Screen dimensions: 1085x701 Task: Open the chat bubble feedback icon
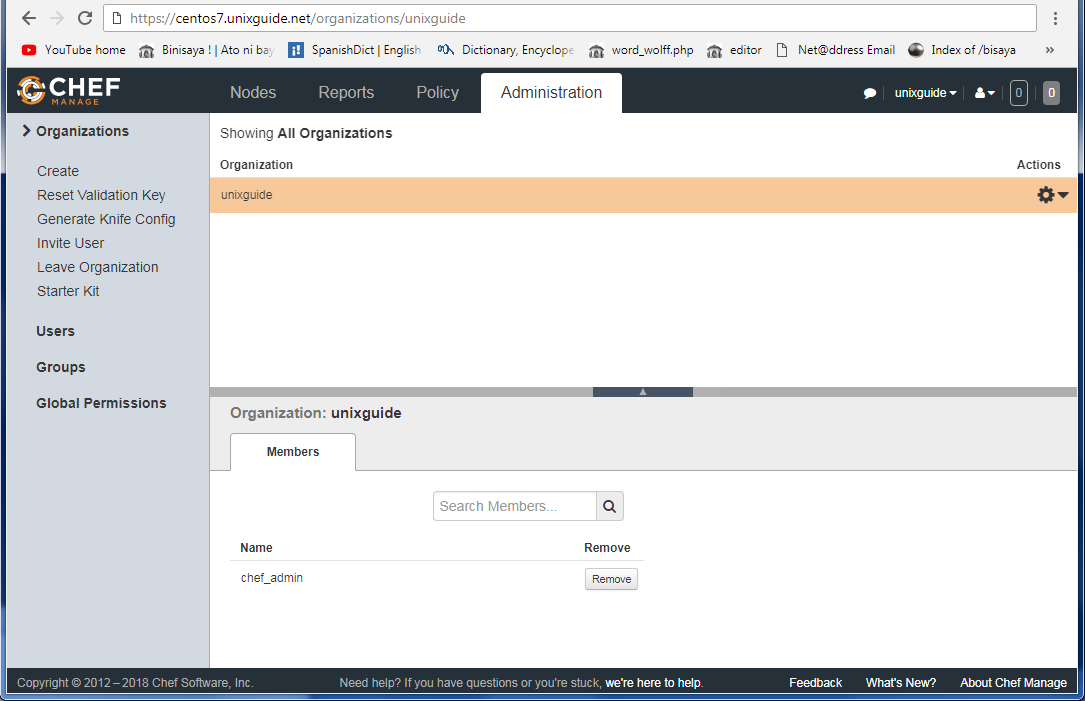[870, 93]
